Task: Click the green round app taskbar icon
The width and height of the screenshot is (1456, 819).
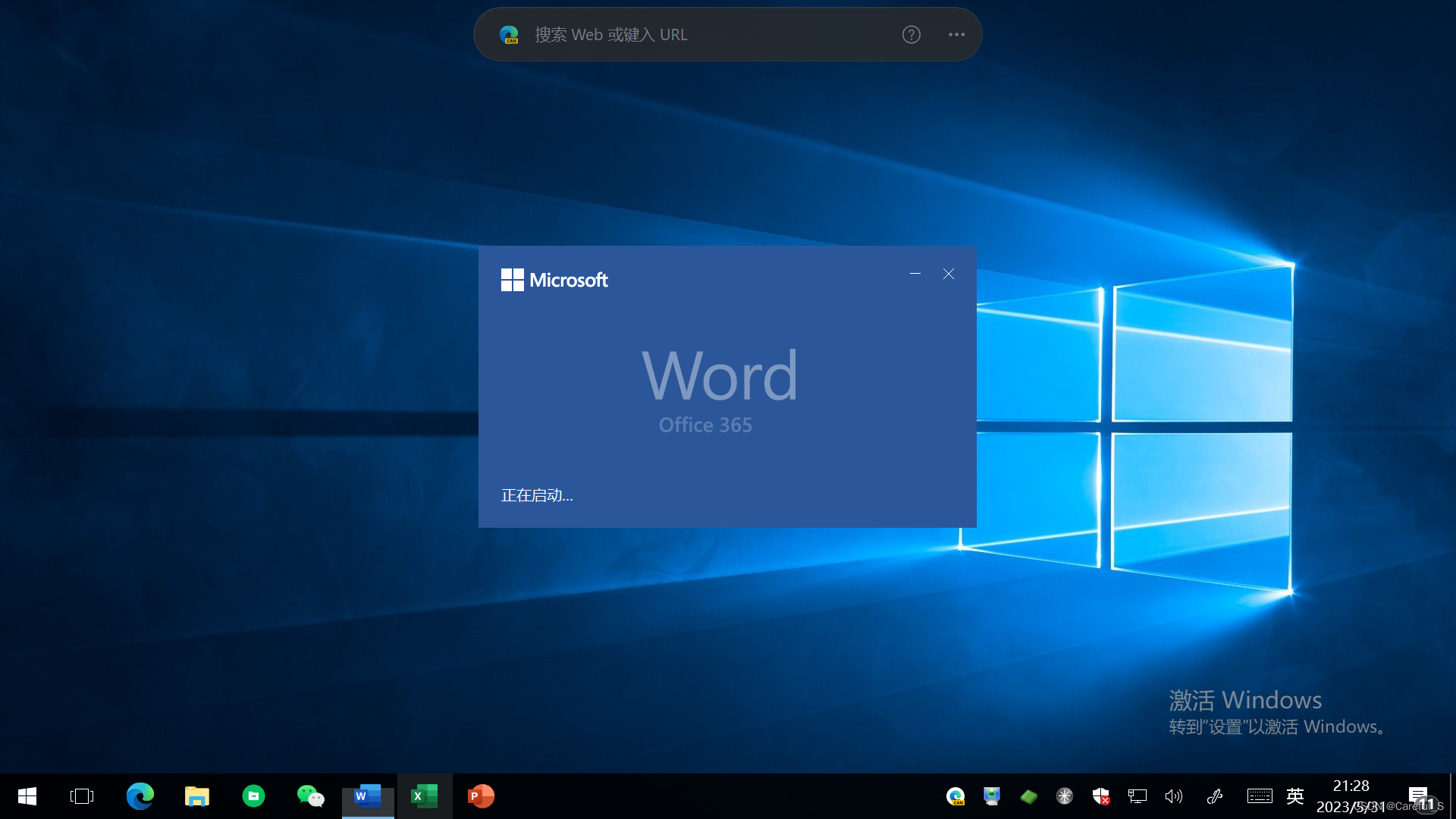Action: [x=253, y=796]
